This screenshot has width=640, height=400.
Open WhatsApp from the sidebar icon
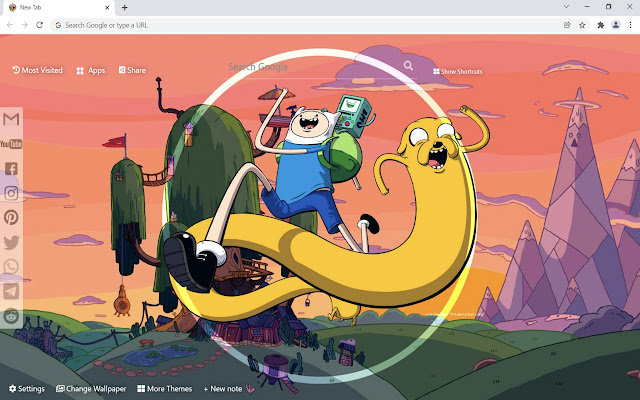(11, 267)
